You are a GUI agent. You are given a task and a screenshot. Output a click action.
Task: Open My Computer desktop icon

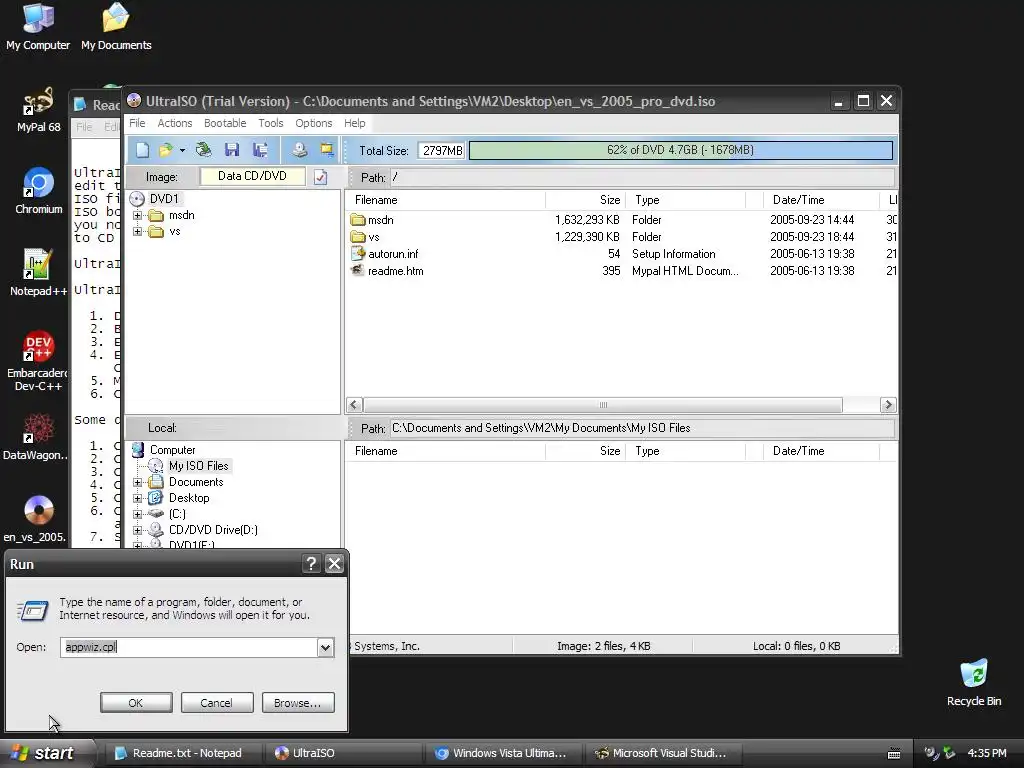(x=38, y=26)
